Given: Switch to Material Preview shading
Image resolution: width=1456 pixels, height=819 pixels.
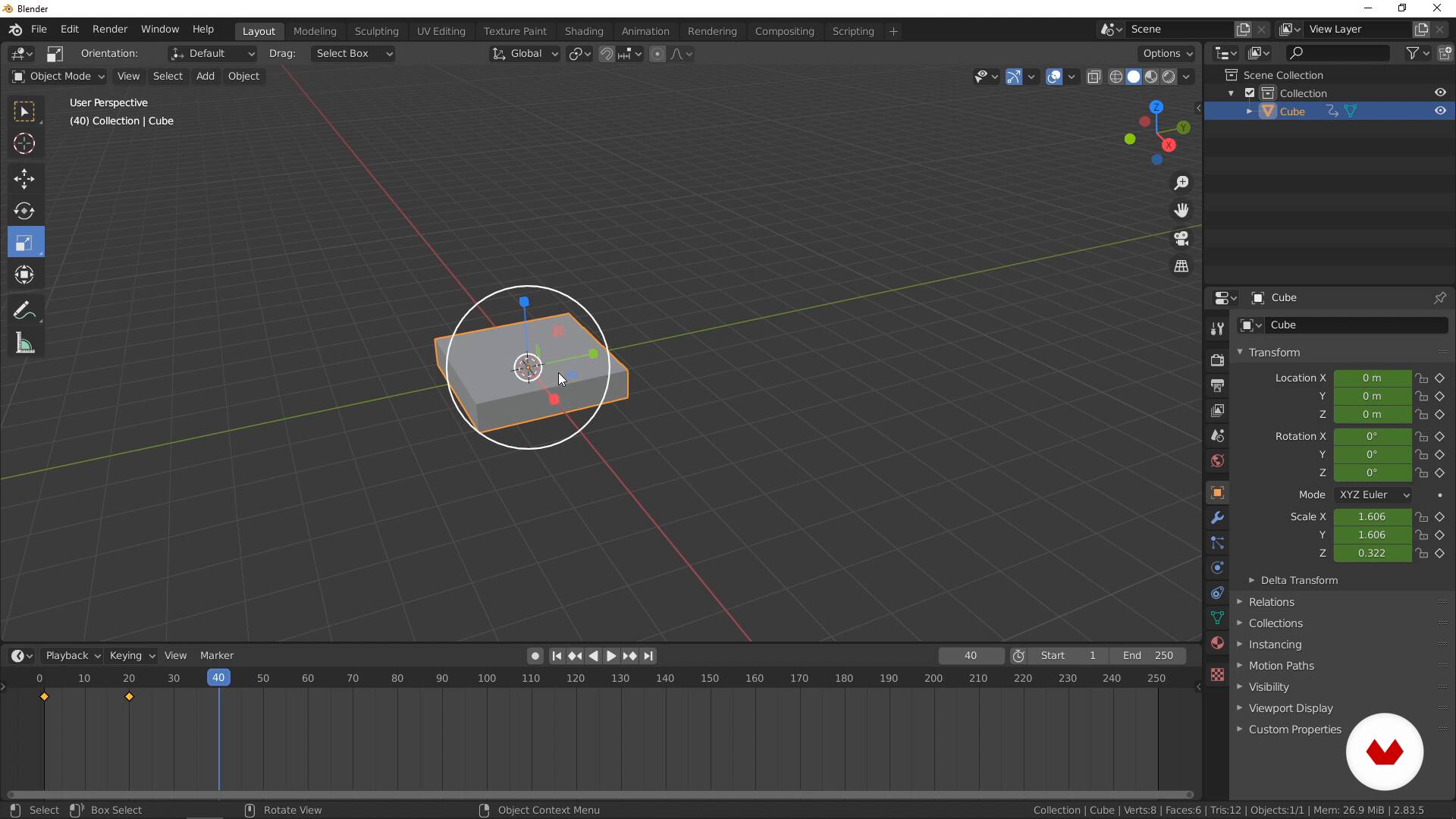Looking at the screenshot, I should click(1151, 77).
